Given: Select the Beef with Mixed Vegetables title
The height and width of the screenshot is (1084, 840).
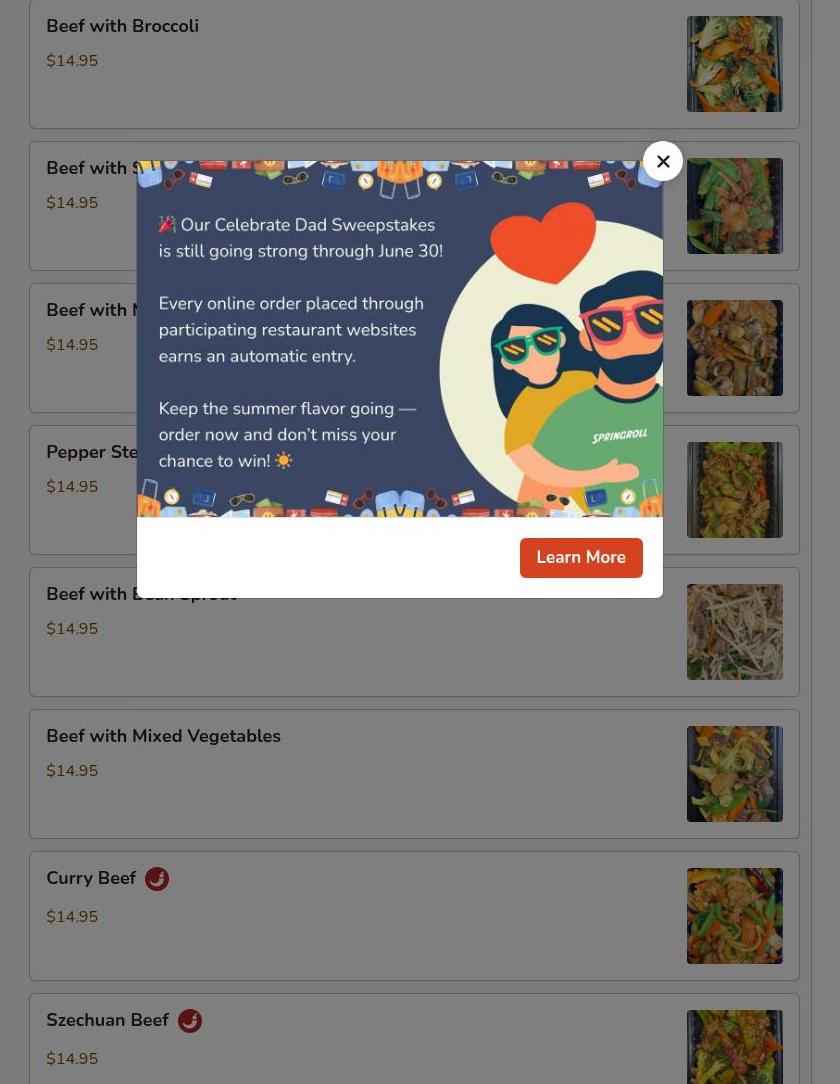Looking at the screenshot, I should [x=163, y=736].
